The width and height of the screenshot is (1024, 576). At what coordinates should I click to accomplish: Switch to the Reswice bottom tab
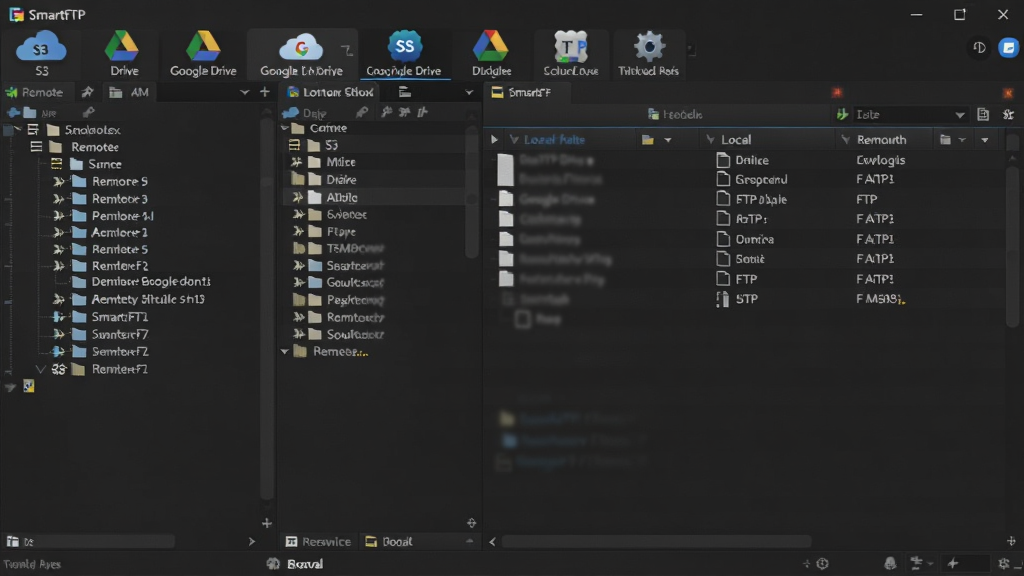[x=318, y=541]
